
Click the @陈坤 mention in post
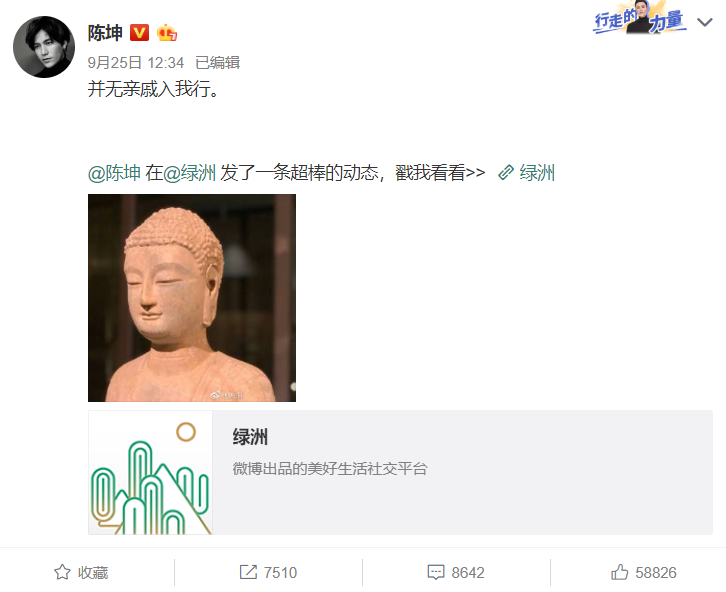coord(114,173)
